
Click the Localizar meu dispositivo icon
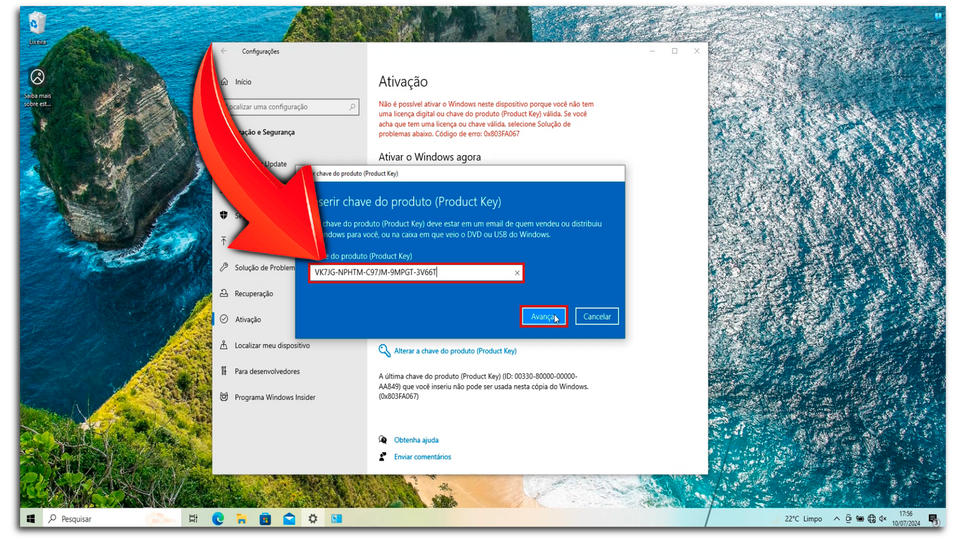coord(224,345)
